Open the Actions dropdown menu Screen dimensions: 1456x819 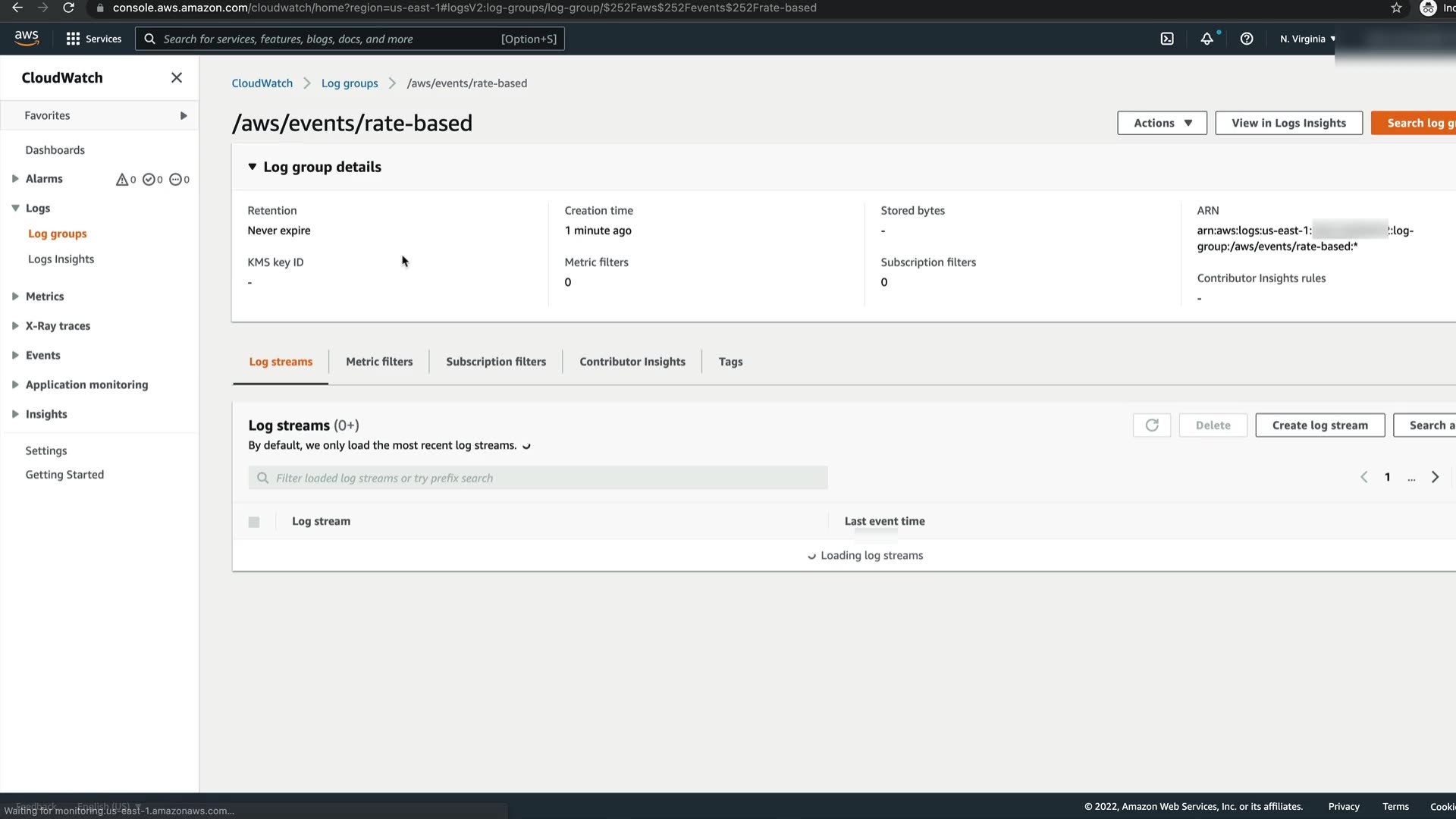tap(1162, 123)
